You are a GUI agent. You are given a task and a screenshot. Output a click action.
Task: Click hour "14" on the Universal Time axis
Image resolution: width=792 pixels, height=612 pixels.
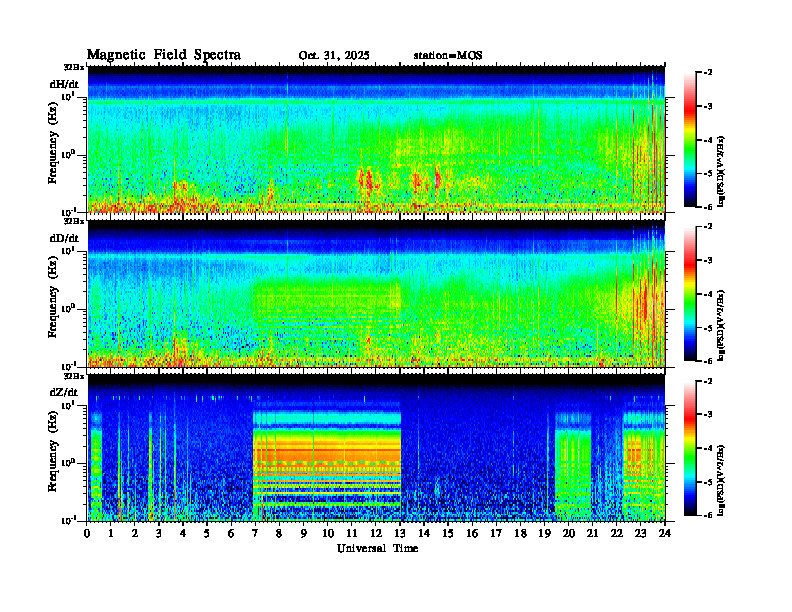pos(424,534)
